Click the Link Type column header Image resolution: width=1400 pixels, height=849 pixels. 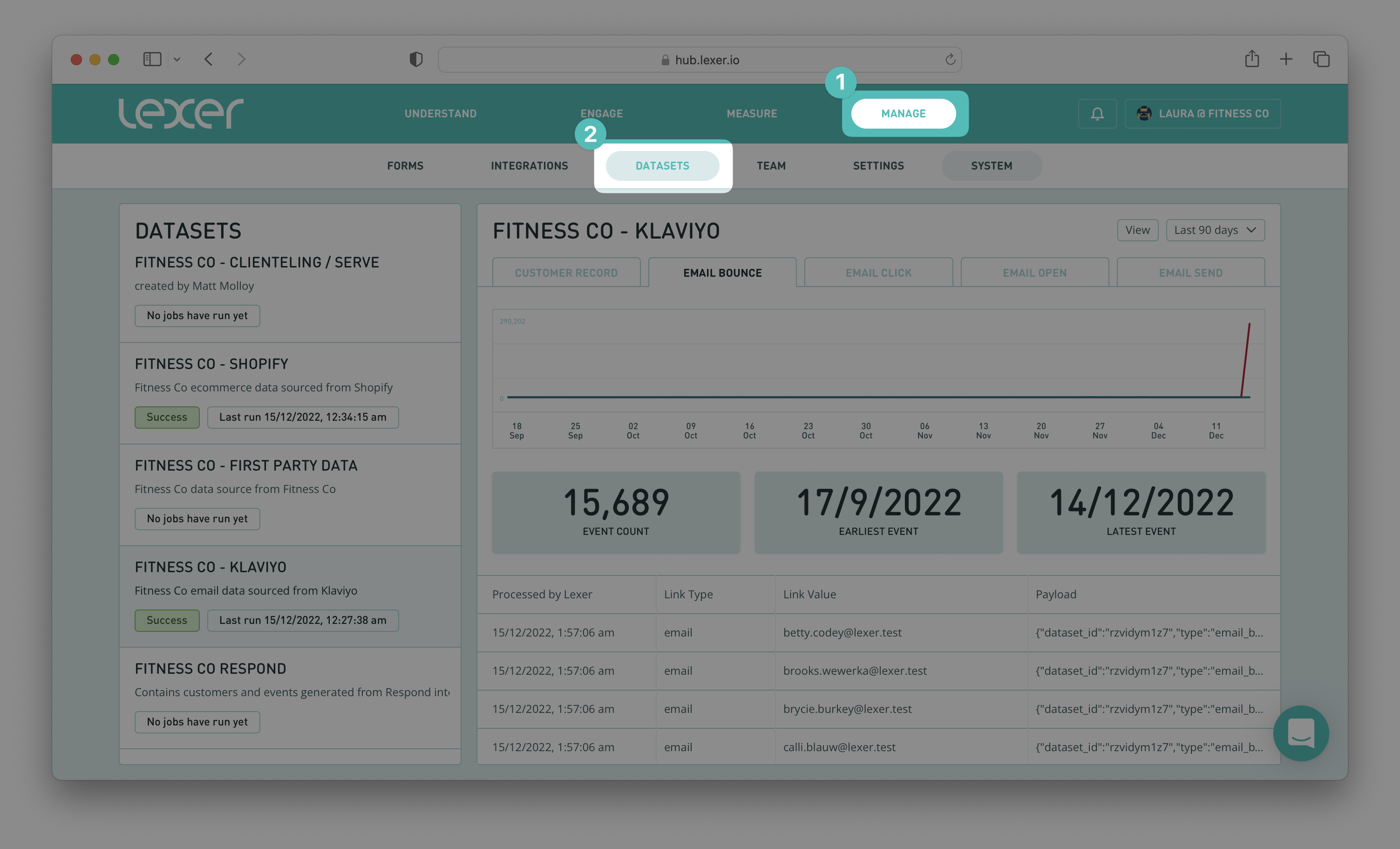[x=688, y=594]
